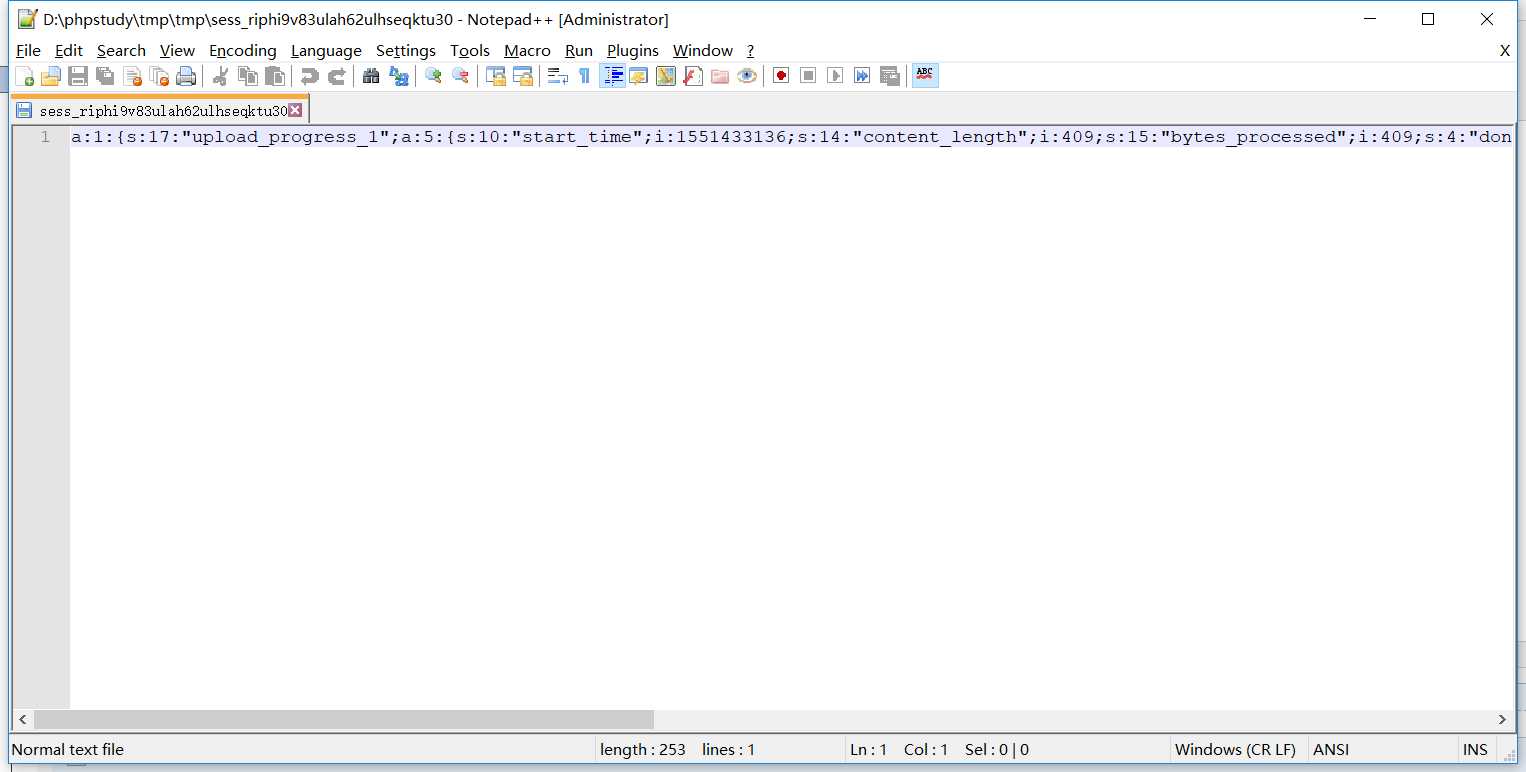Open the Folder as Workspace icon
This screenshot has width=1526, height=772.
click(x=719, y=76)
